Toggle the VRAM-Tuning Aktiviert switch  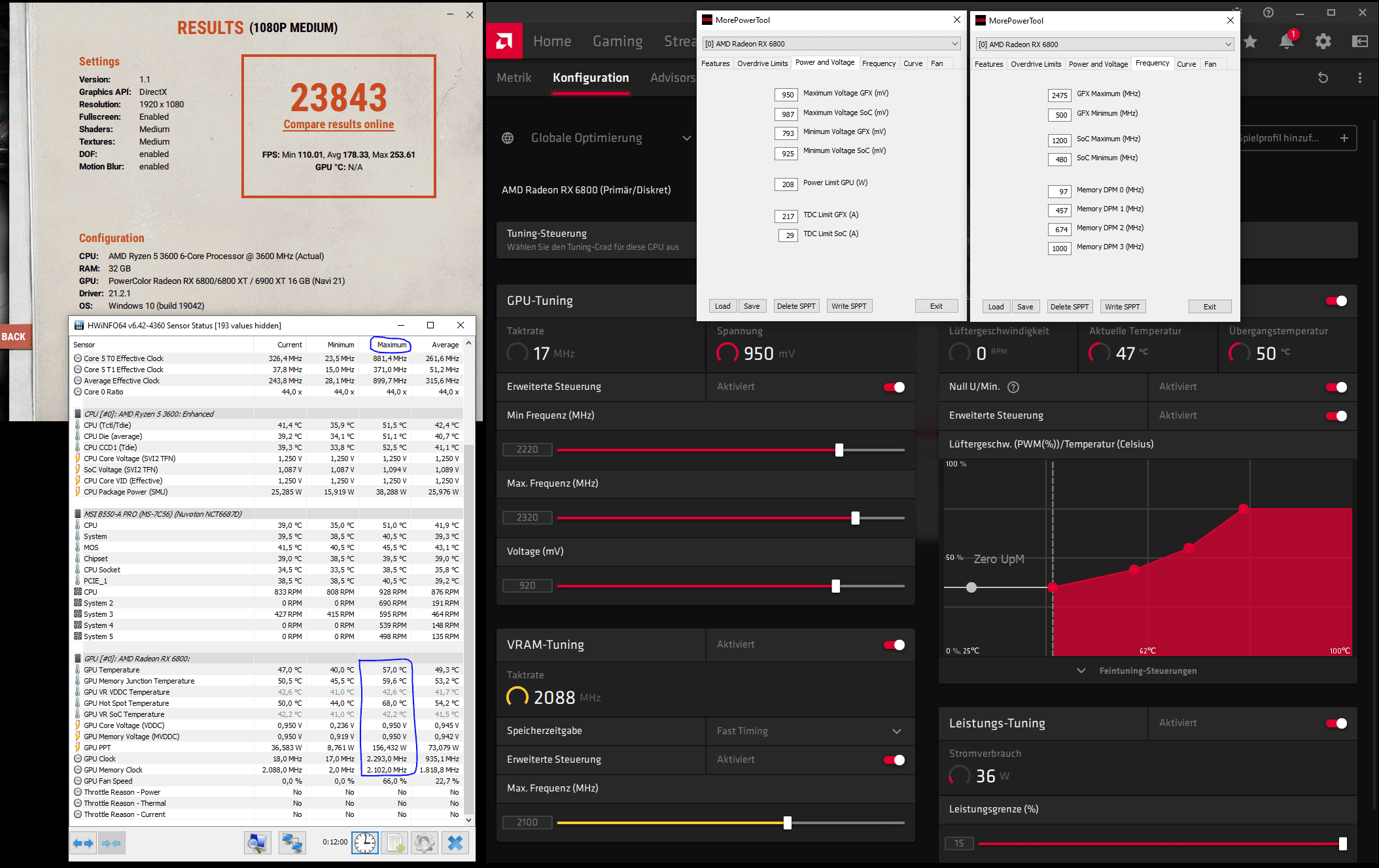[894, 645]
